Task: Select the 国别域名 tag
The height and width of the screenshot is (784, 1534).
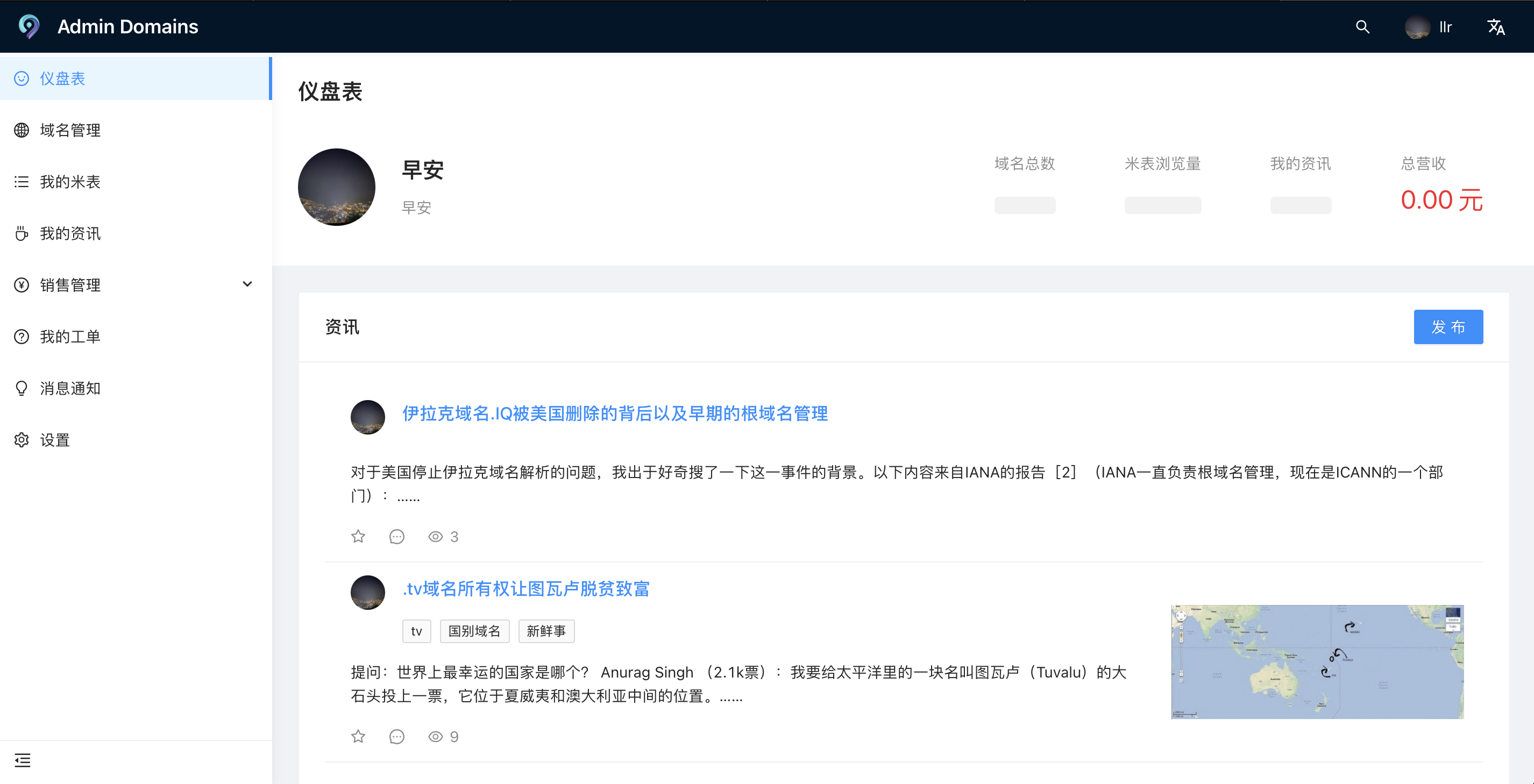Action: click(474, 631)
